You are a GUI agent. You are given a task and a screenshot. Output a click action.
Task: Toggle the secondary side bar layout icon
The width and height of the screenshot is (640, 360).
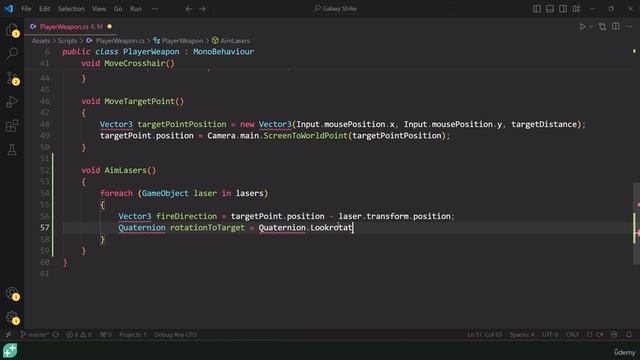[563, 9]
